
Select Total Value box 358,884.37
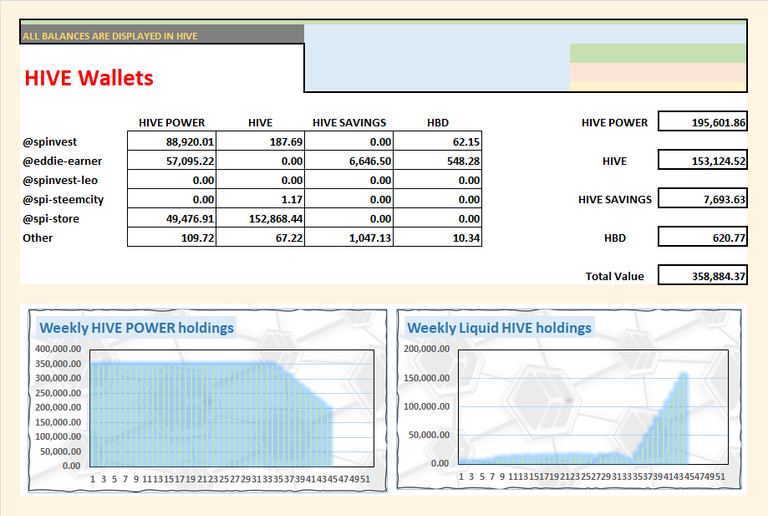[x=702, y=275]
